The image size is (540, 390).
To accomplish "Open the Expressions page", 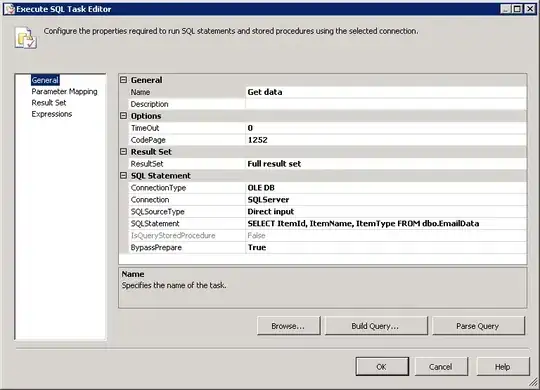I will pyautogui.click(x=52, y=114).
